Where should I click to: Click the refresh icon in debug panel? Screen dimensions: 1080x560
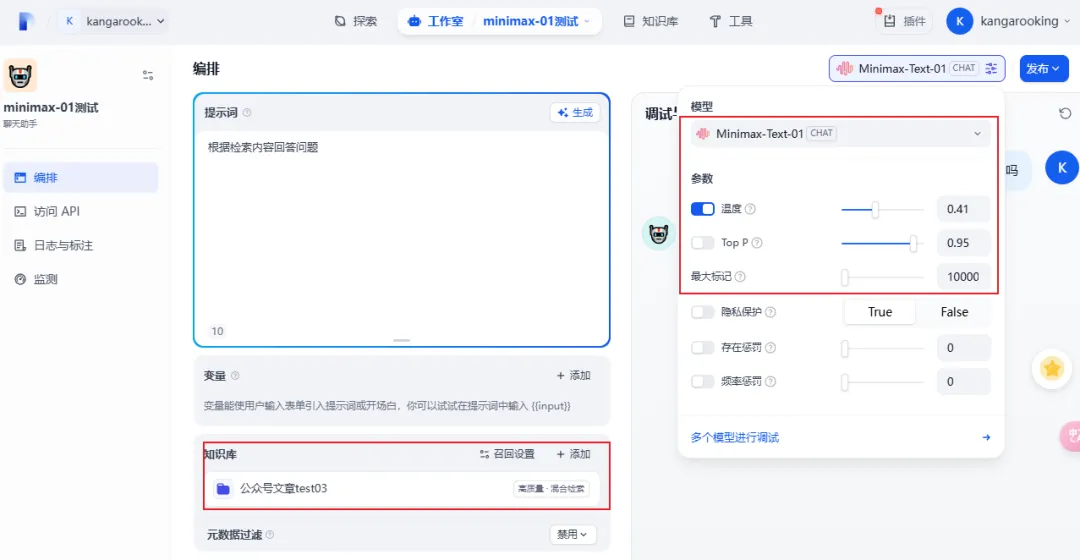pos(1065,113)
